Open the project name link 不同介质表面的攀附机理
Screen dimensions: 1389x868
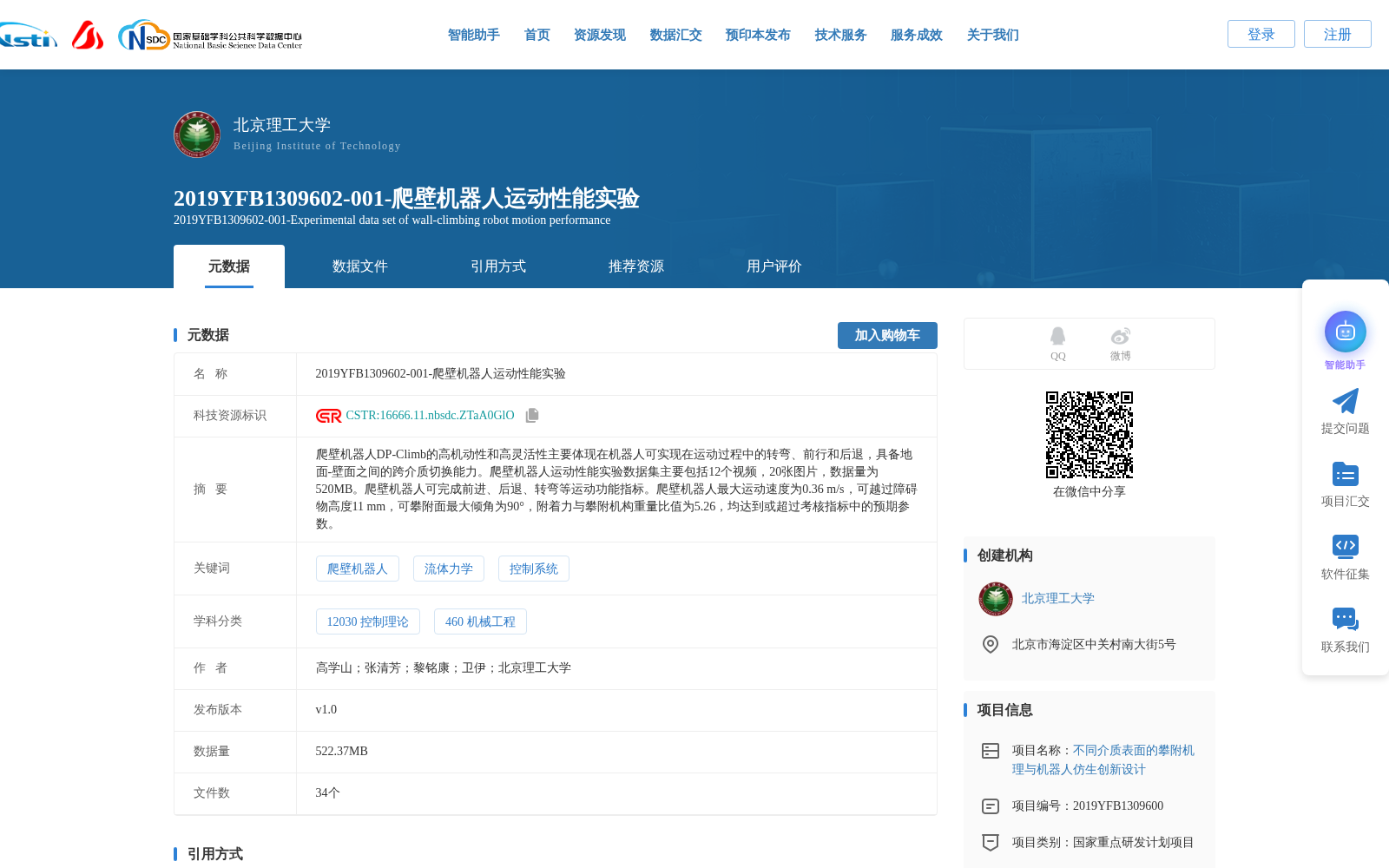(1103, 760)
